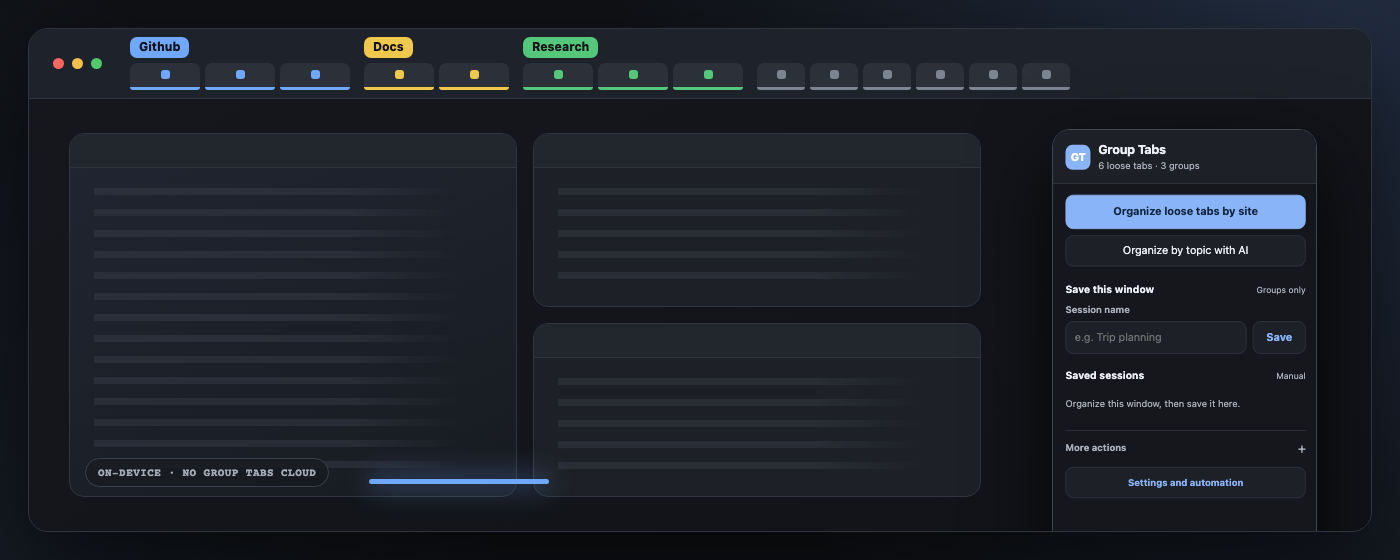
Task: Select the fourth loose gray tab
Action: pyautogui.click(x=940, y=76)
